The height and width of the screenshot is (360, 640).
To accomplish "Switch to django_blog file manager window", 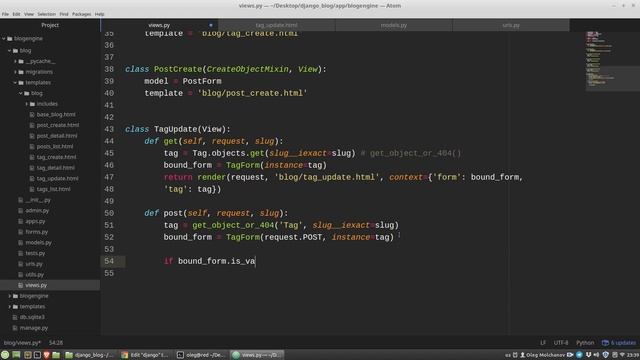I will coord(90,355).
